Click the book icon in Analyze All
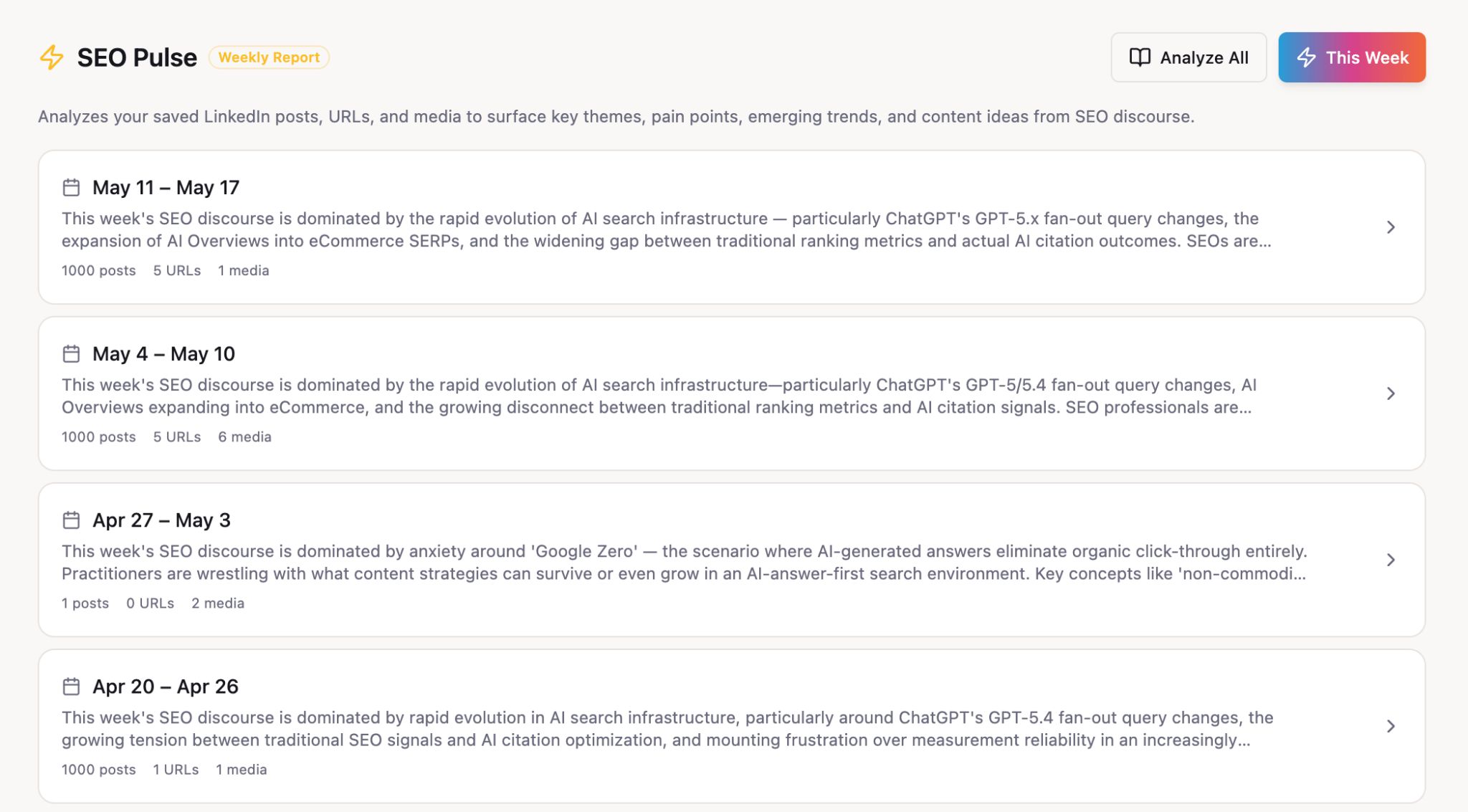Screen dimensions: 1468x812 [x=1140, y=57]
